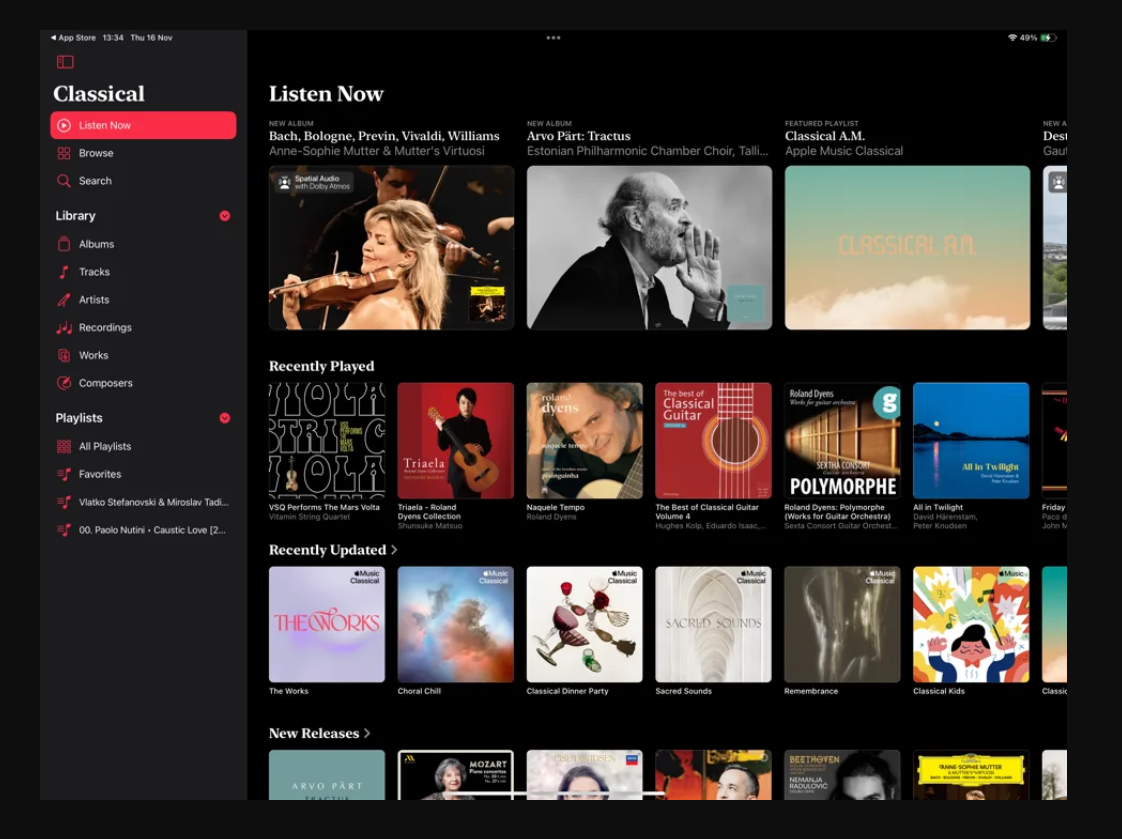Click the Apple Music Classical subtitle

(844, 151)
